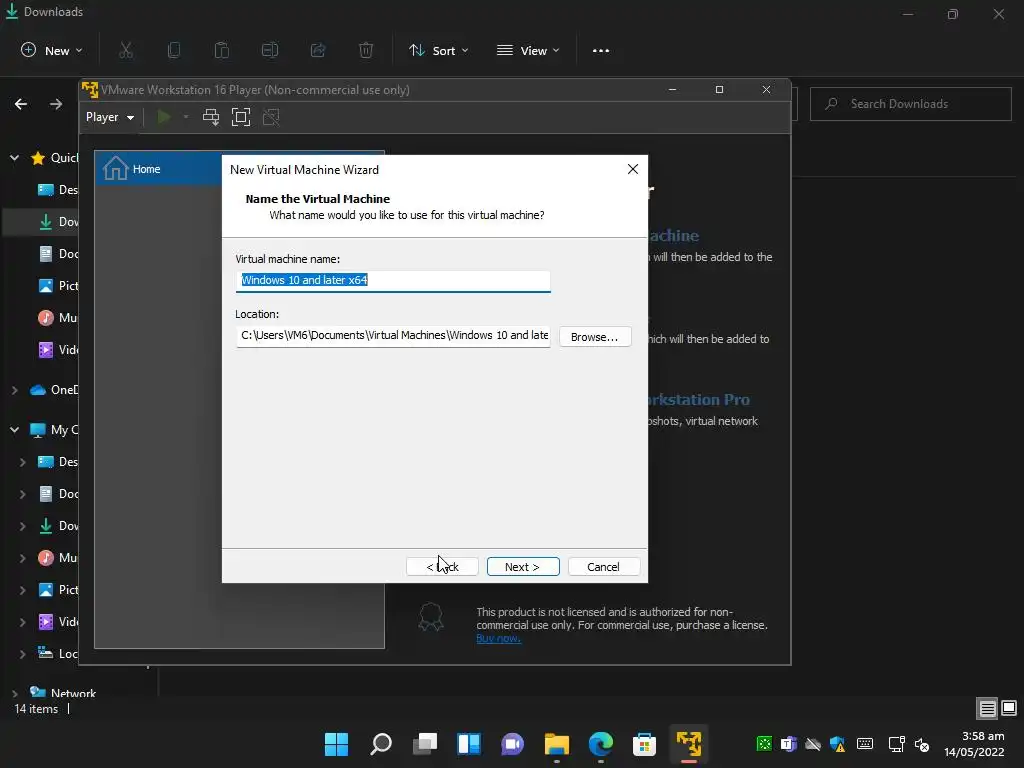Click the Virtual machine name field
The image size is (1024, 768).
point(393,281)
